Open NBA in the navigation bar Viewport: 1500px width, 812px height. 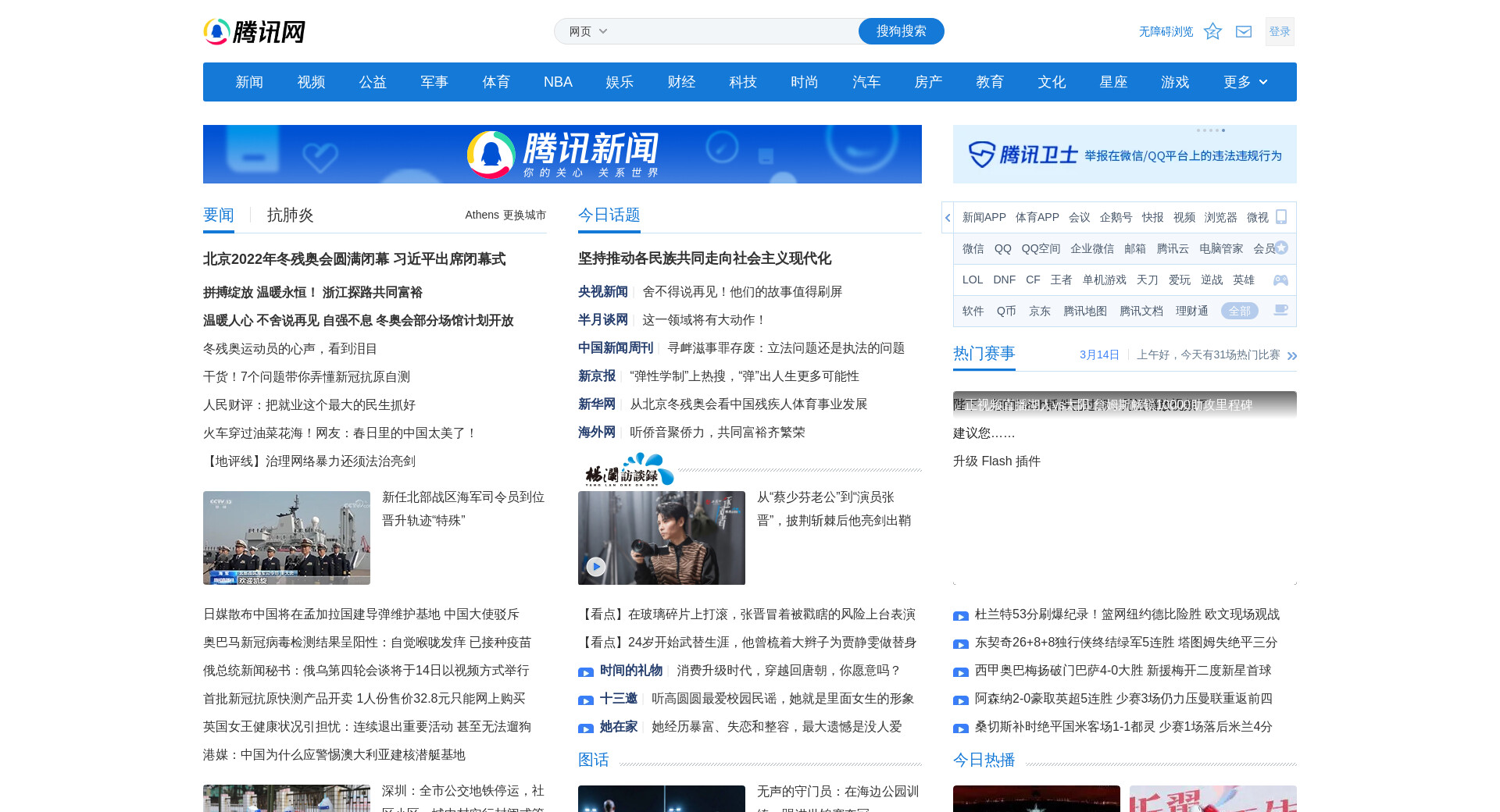558,82
